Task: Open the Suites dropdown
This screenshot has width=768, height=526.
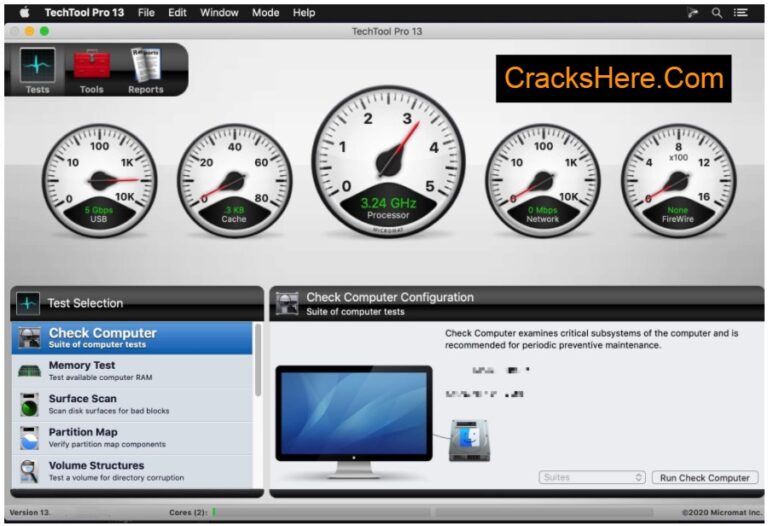Action: 592,477
